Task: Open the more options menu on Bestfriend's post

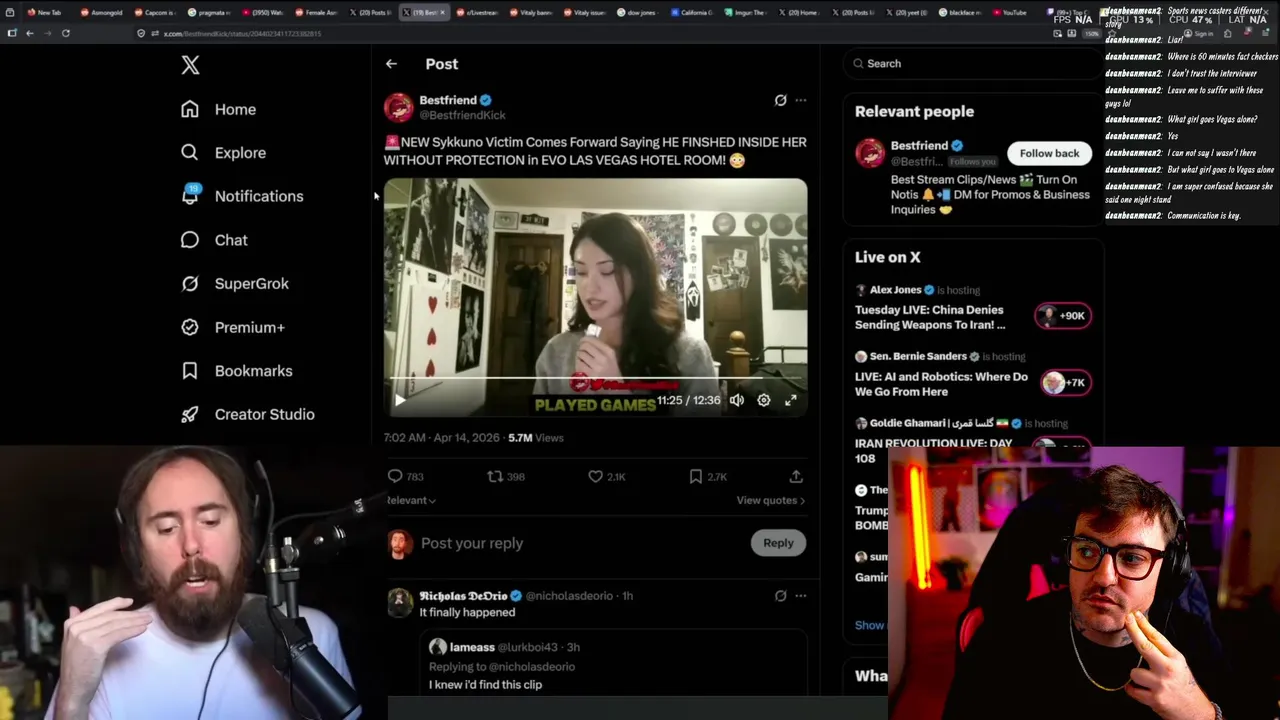Action: point(800,100)
